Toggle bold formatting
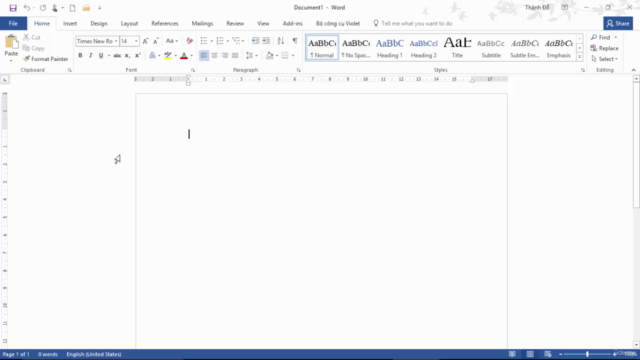 pyautogui.click(x=80, y=56)
